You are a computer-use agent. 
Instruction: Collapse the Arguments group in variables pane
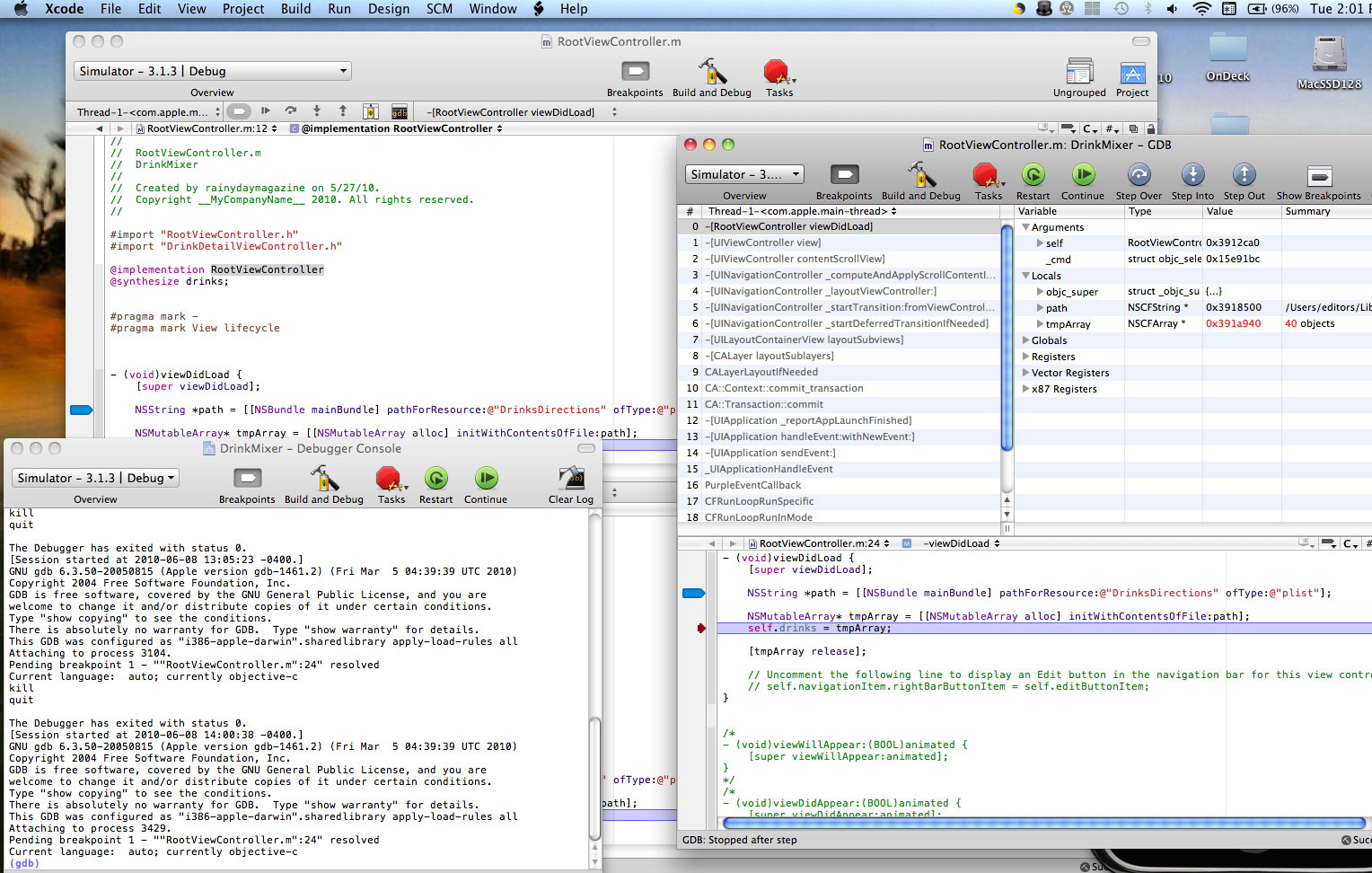pyautogui.click(x=1025, y=227)
